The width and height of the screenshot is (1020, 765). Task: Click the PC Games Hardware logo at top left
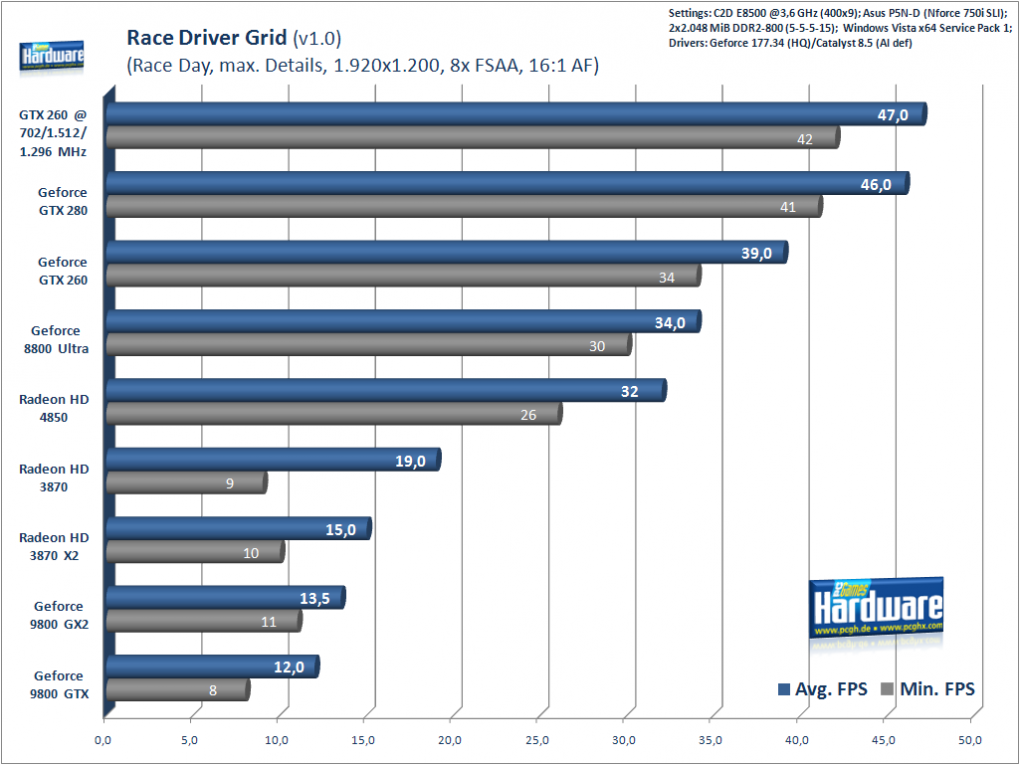coord(51,57)
